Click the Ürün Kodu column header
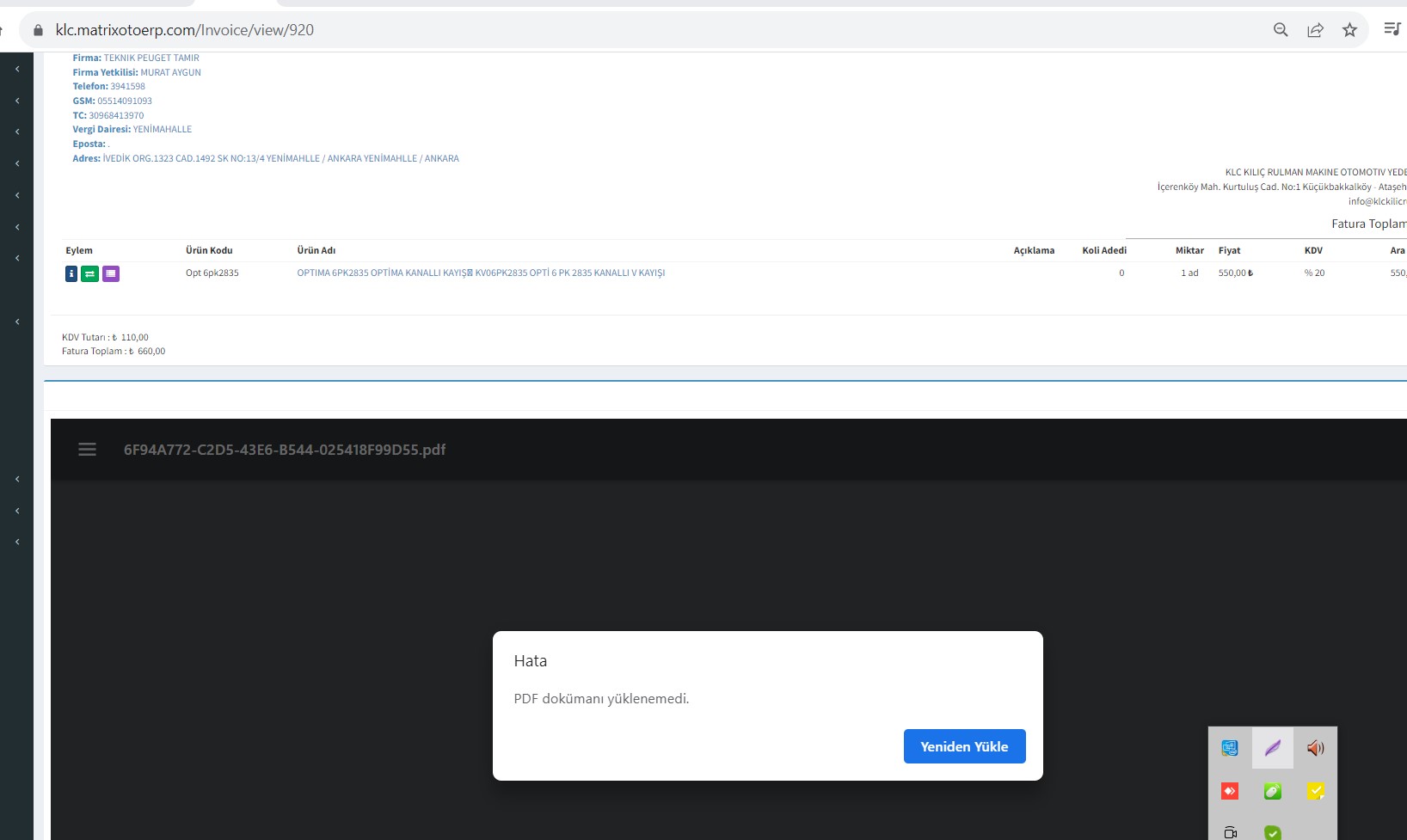 tap(209, 250)
